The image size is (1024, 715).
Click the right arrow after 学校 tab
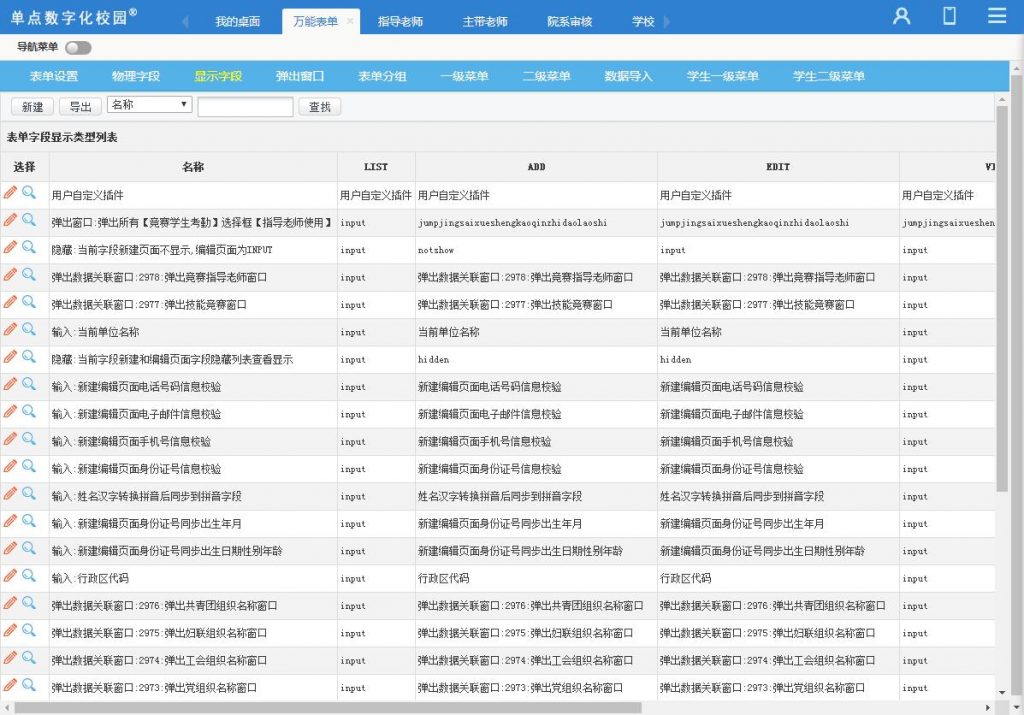pos(666,22)
